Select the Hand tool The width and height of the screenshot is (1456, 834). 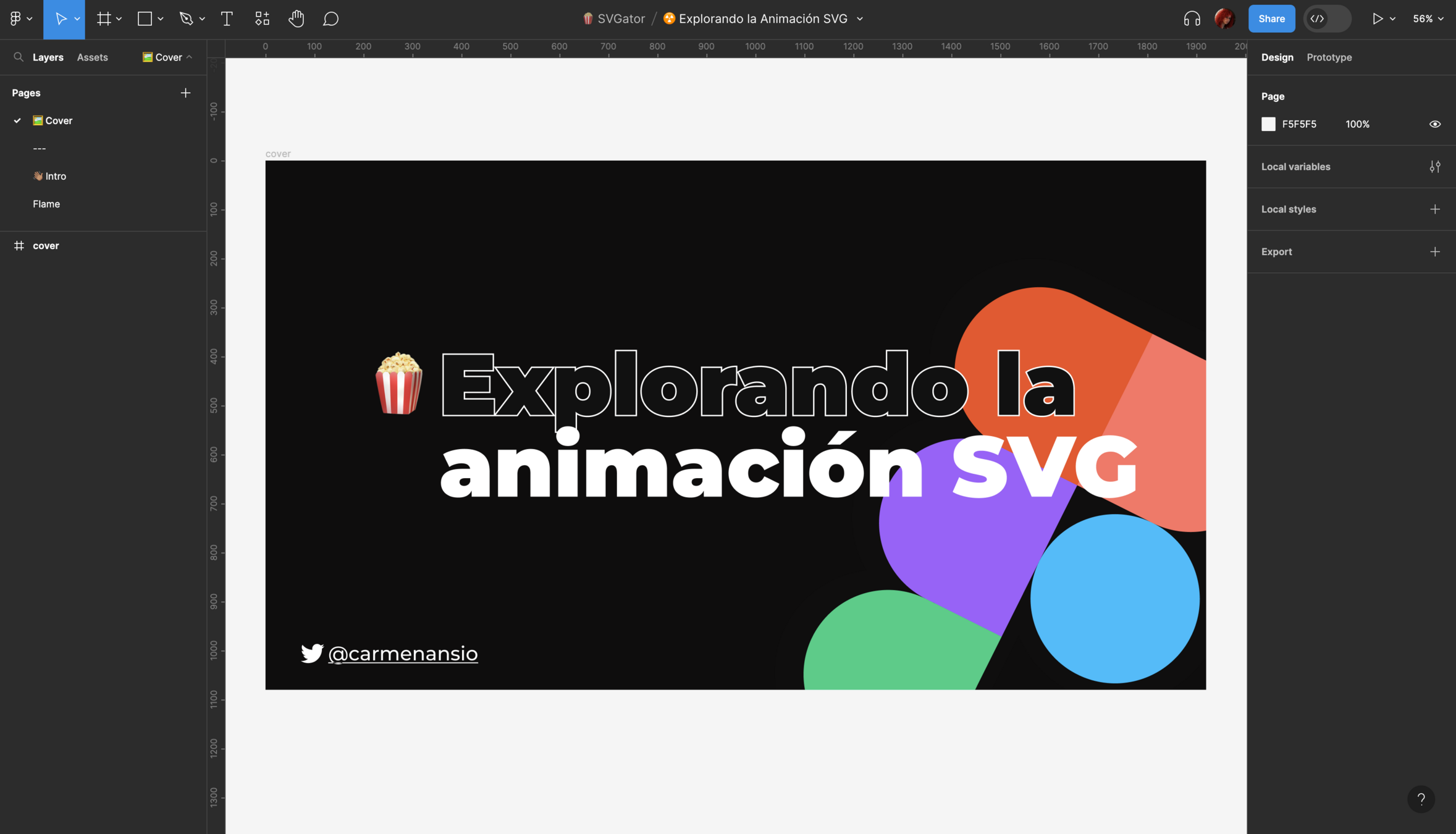click(x=296, y=19)
